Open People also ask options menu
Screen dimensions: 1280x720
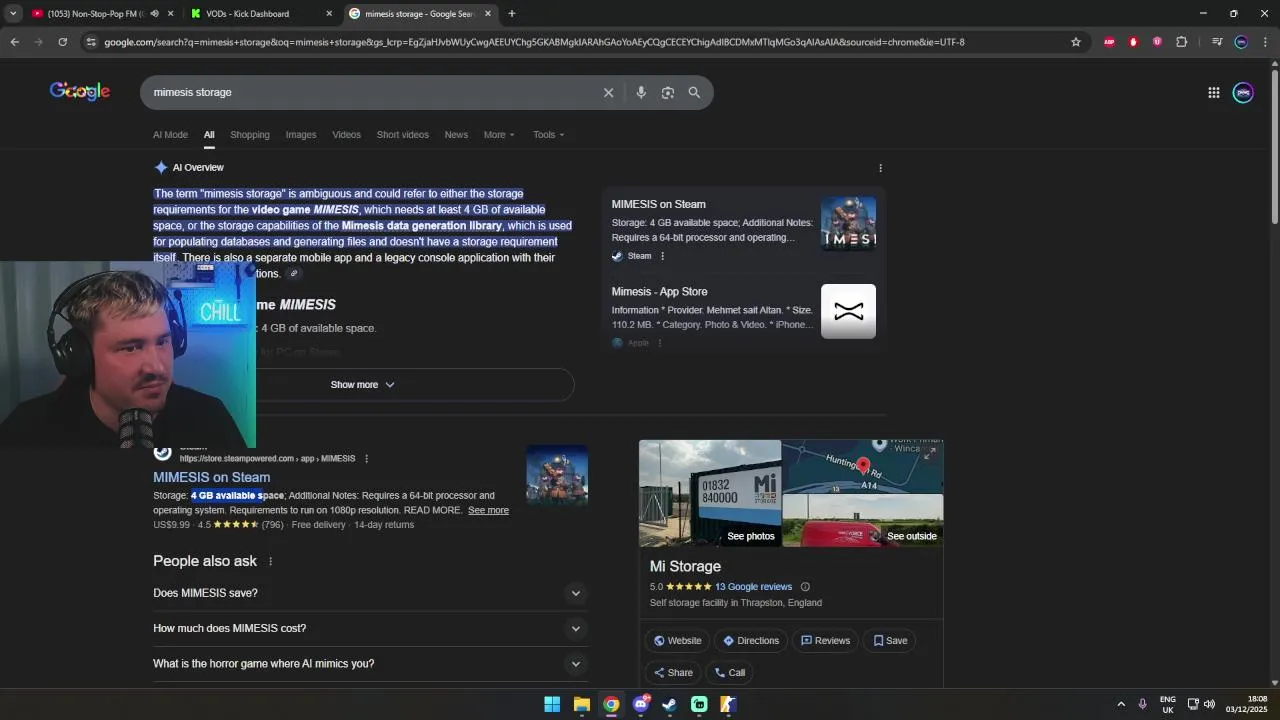point(270,561)
